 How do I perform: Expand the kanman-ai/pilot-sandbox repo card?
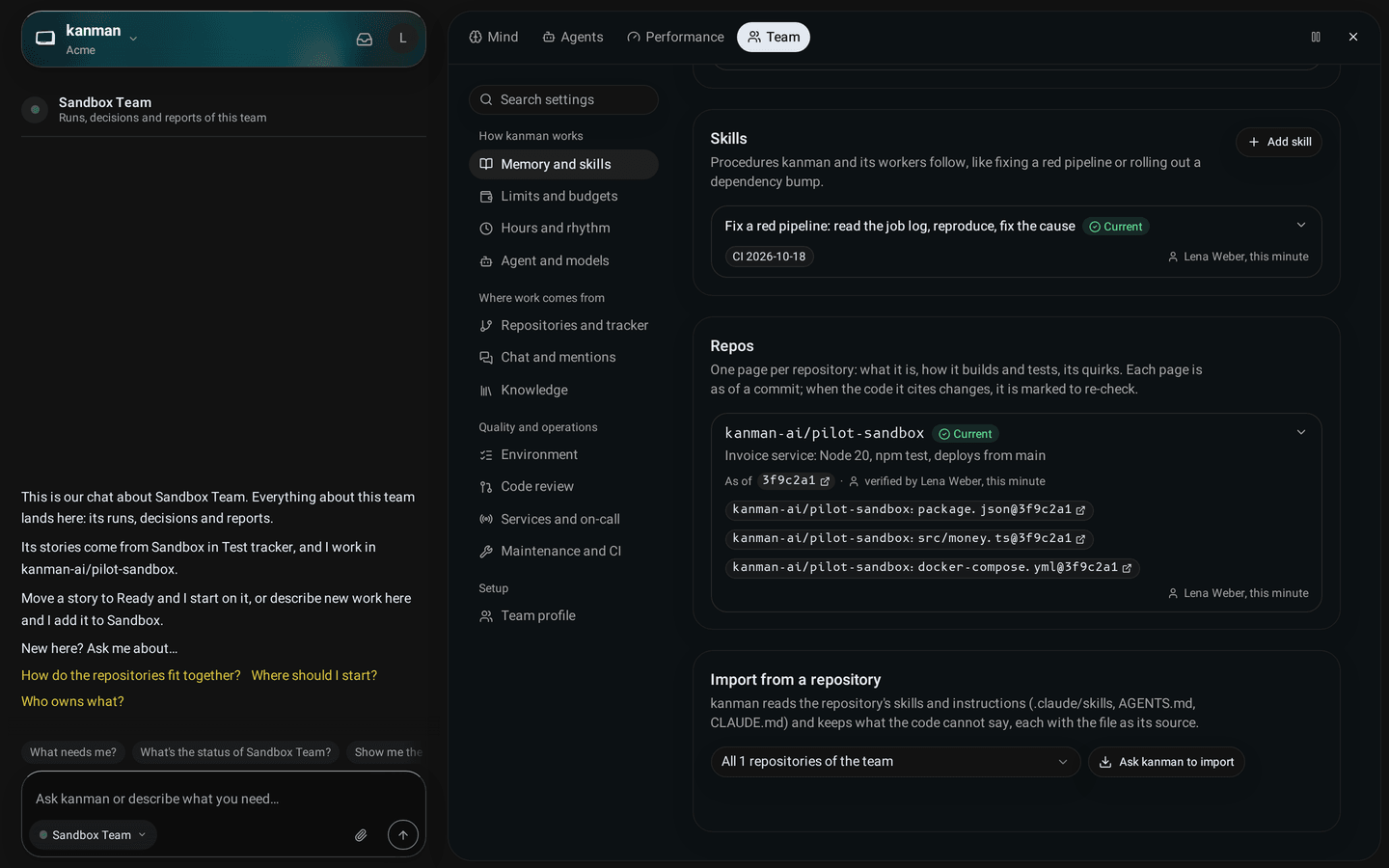1300,433
